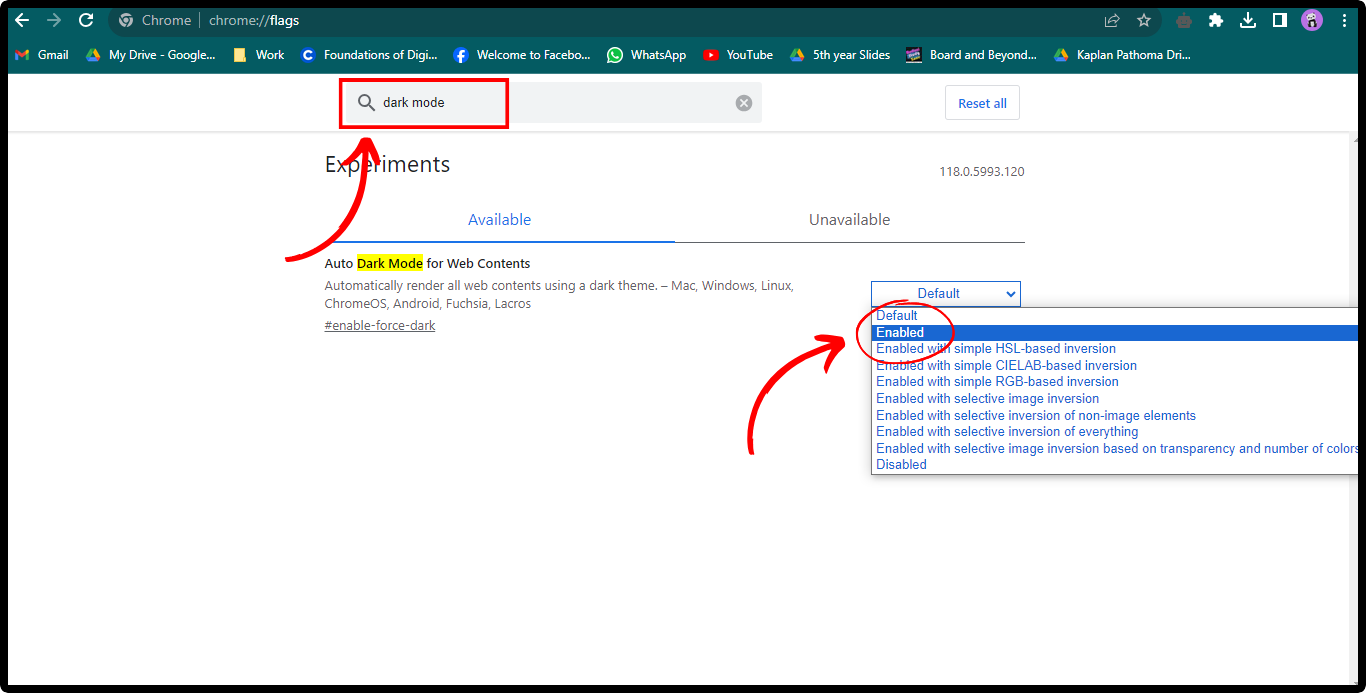This screenshot has height=693, width=1366.
Task: Click the share page icon
Action: pyautogui.click(x=1112, y=20)
